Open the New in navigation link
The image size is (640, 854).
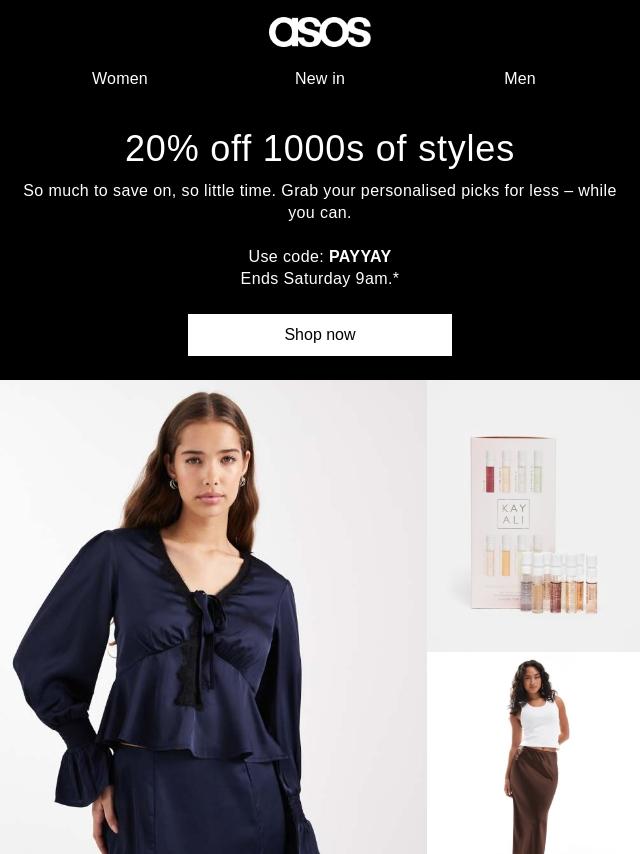320,78
